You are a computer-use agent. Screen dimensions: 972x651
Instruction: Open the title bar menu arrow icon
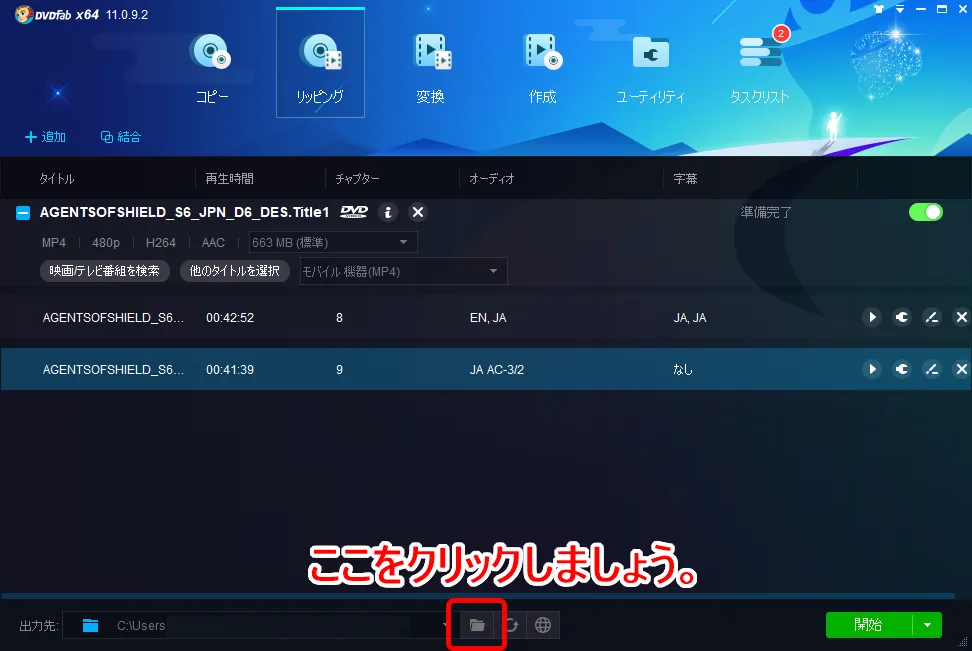pyautogui.click(x=900, y=9)
